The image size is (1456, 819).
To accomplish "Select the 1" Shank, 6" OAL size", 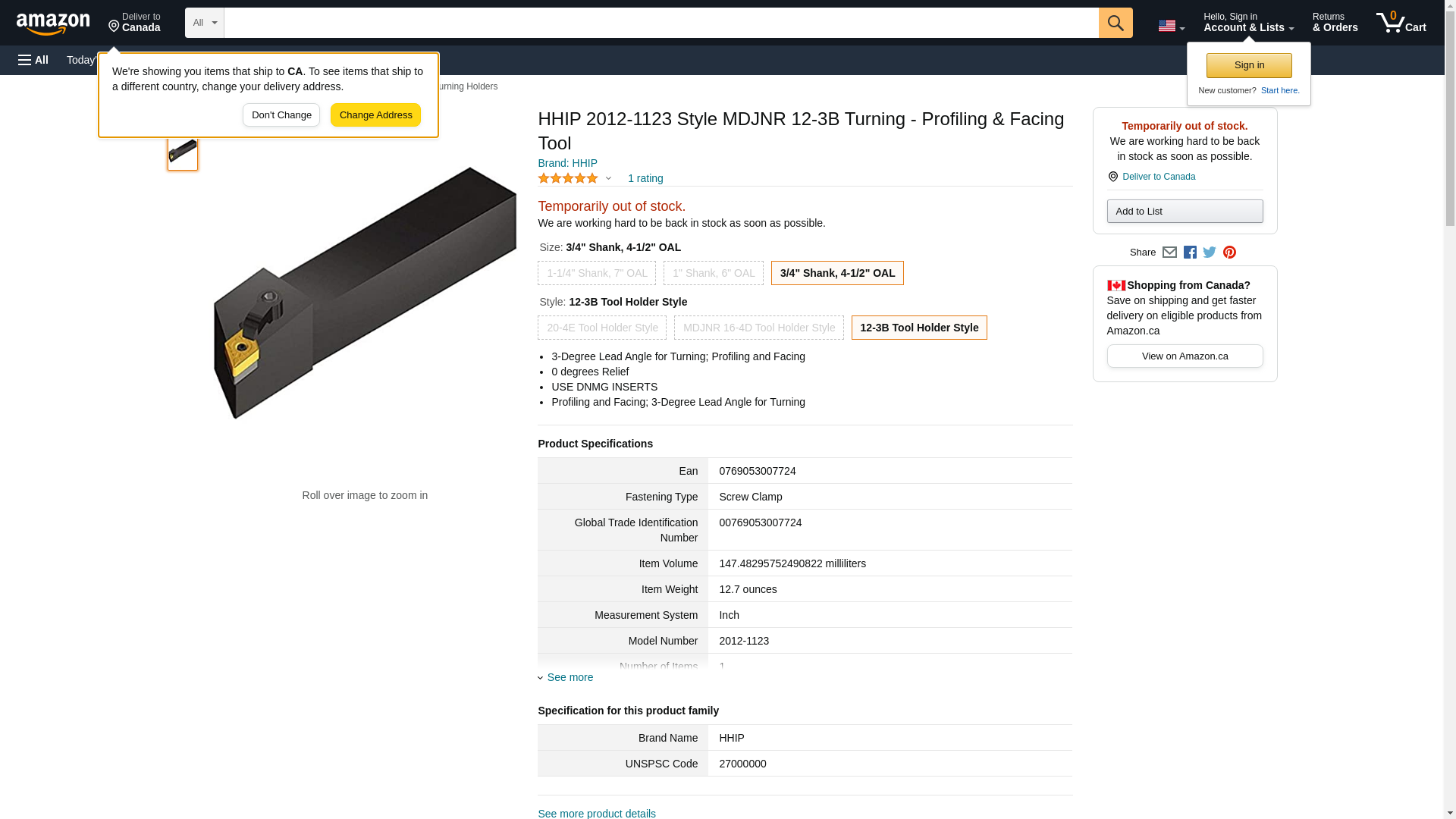I will [x=714, y=273].
